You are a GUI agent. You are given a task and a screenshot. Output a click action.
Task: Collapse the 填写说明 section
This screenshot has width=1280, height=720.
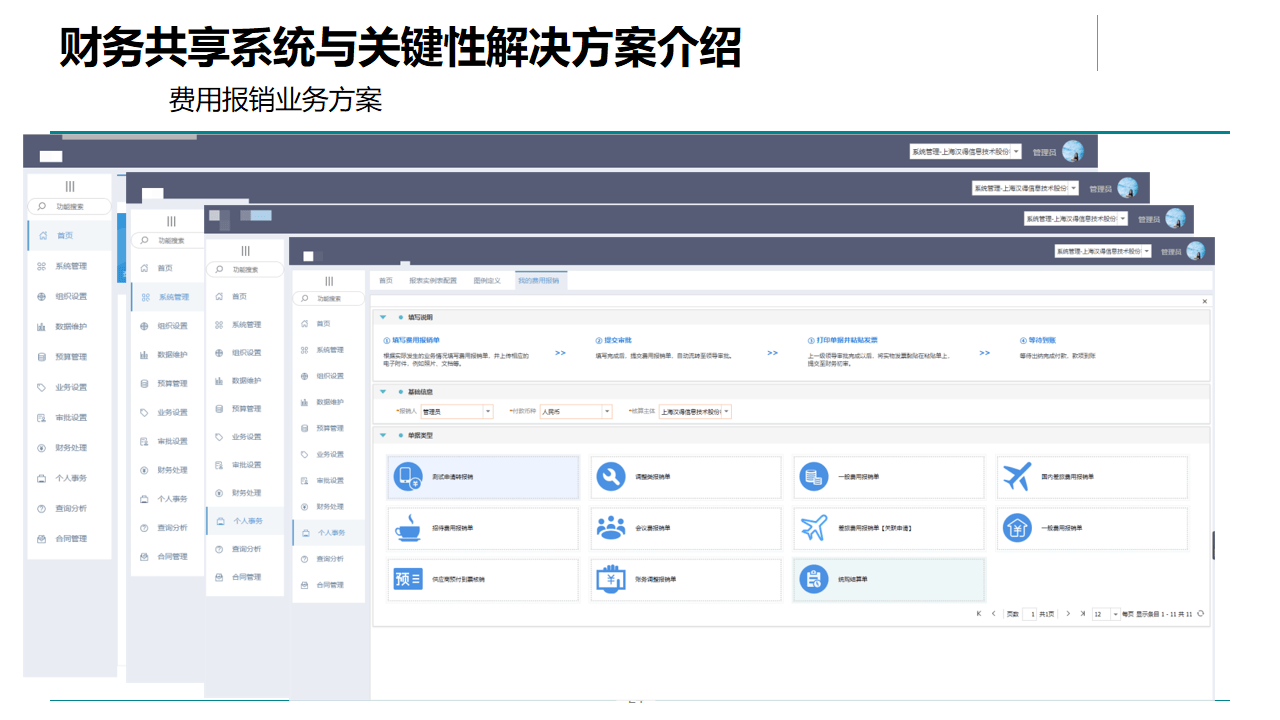pyautogui.click(x=384, y=317)
